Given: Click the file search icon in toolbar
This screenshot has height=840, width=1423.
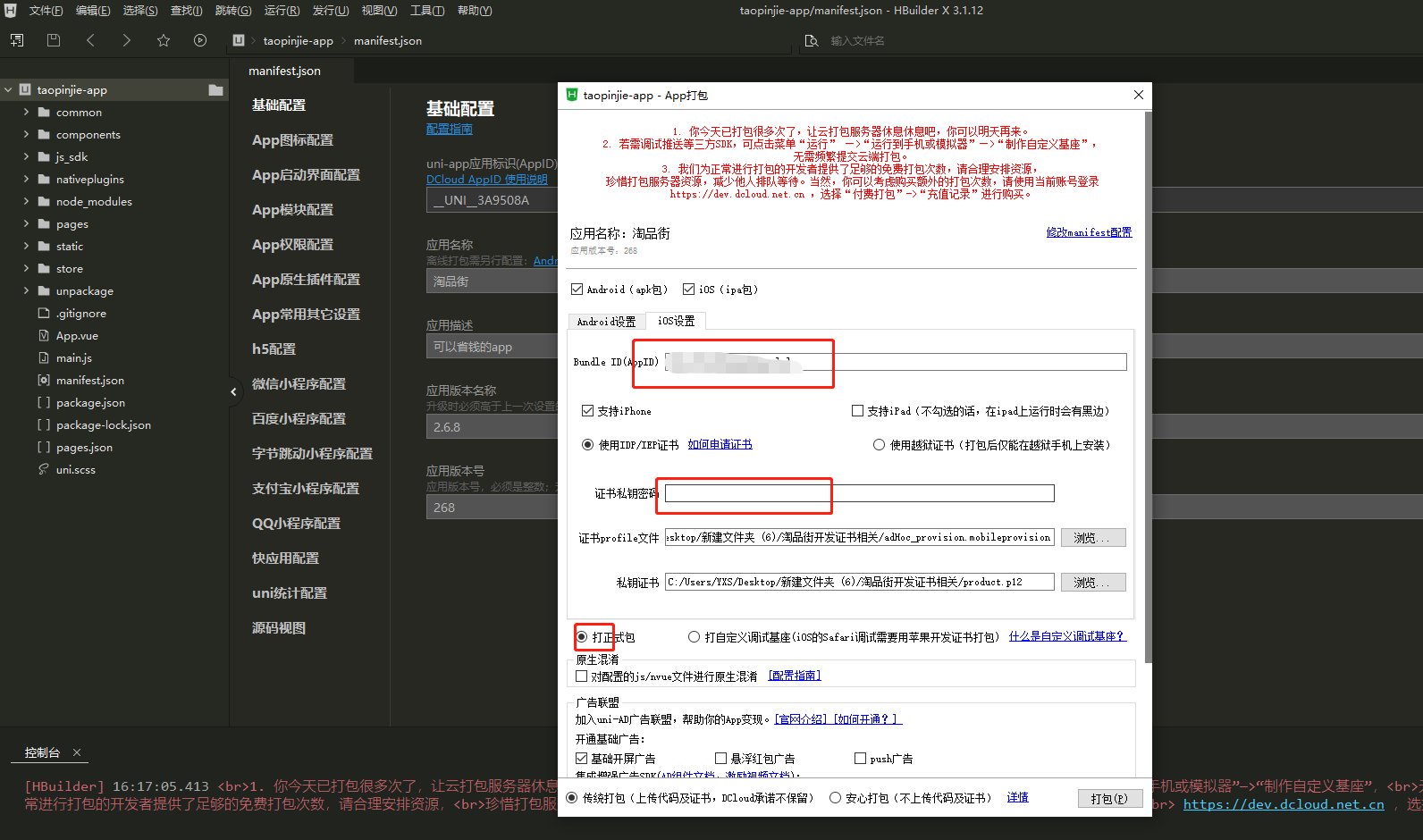Looking at the screenshot, I should click(812, 40).
